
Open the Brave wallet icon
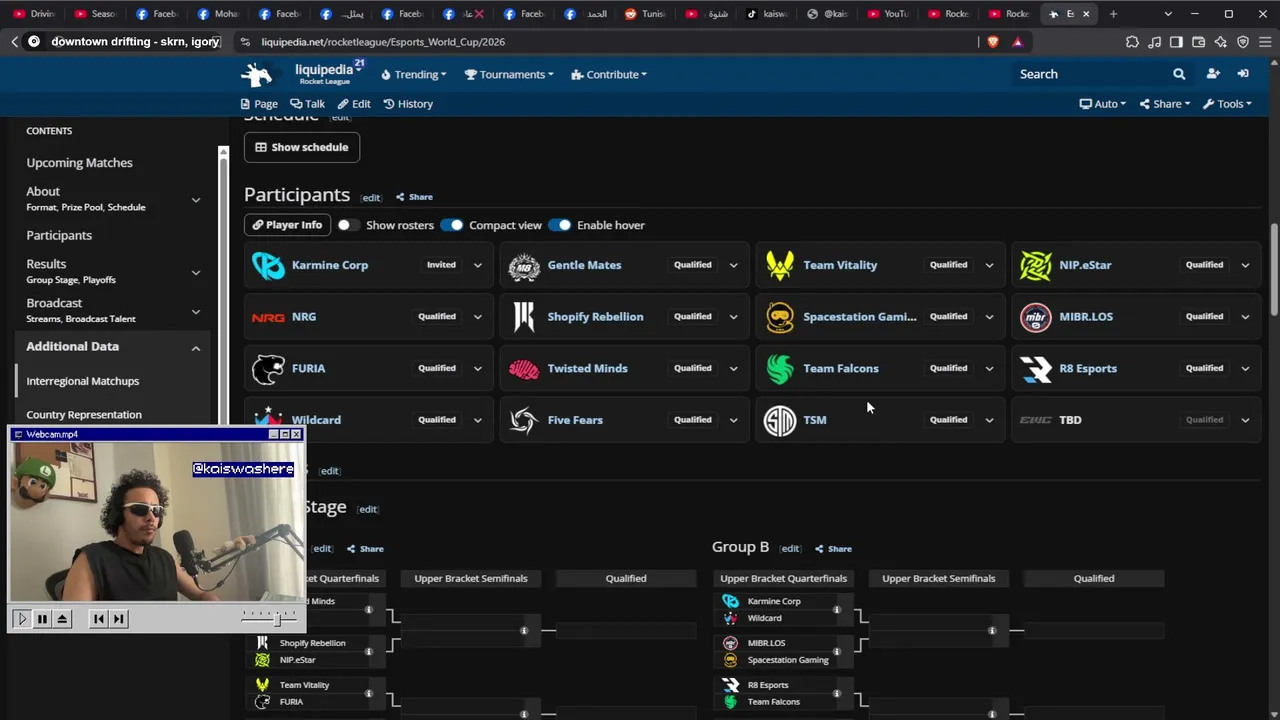click(1199, 42)
